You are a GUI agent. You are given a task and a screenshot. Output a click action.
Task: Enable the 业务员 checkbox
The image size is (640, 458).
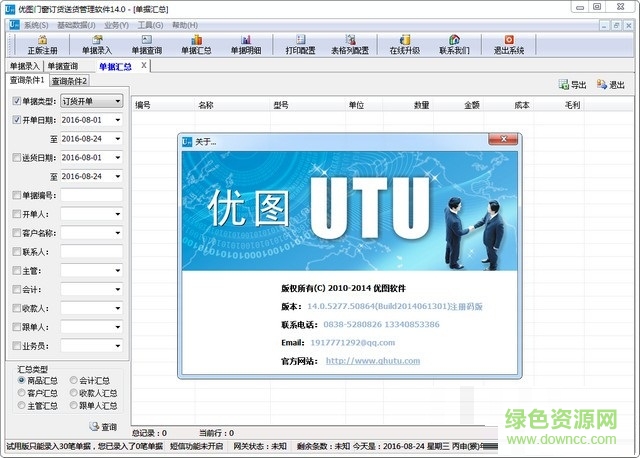pos(16,346)
